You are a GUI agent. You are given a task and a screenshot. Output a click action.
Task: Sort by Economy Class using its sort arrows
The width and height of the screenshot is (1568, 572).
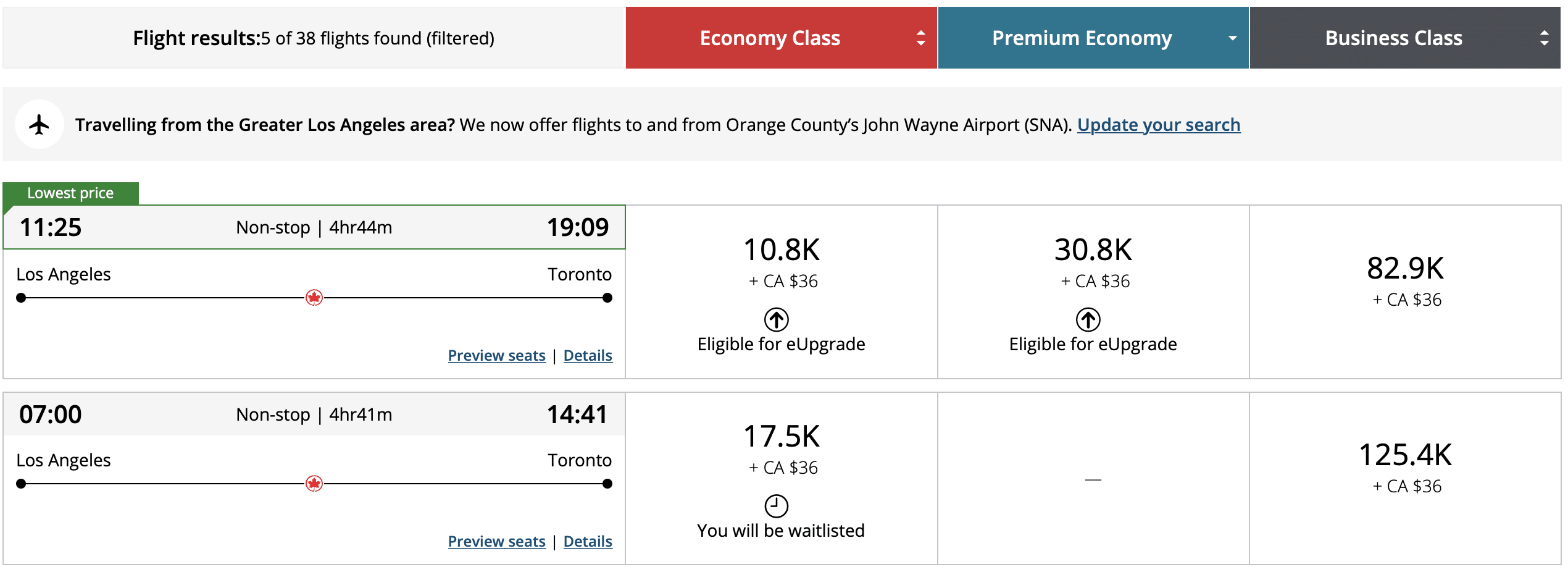pos(920,38)
